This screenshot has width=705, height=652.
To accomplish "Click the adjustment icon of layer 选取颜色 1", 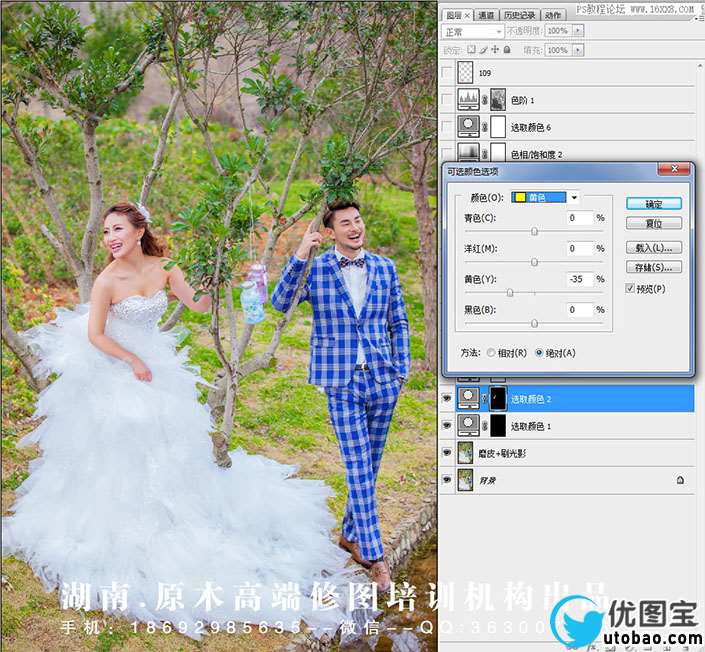I will (x=468, y=425).
